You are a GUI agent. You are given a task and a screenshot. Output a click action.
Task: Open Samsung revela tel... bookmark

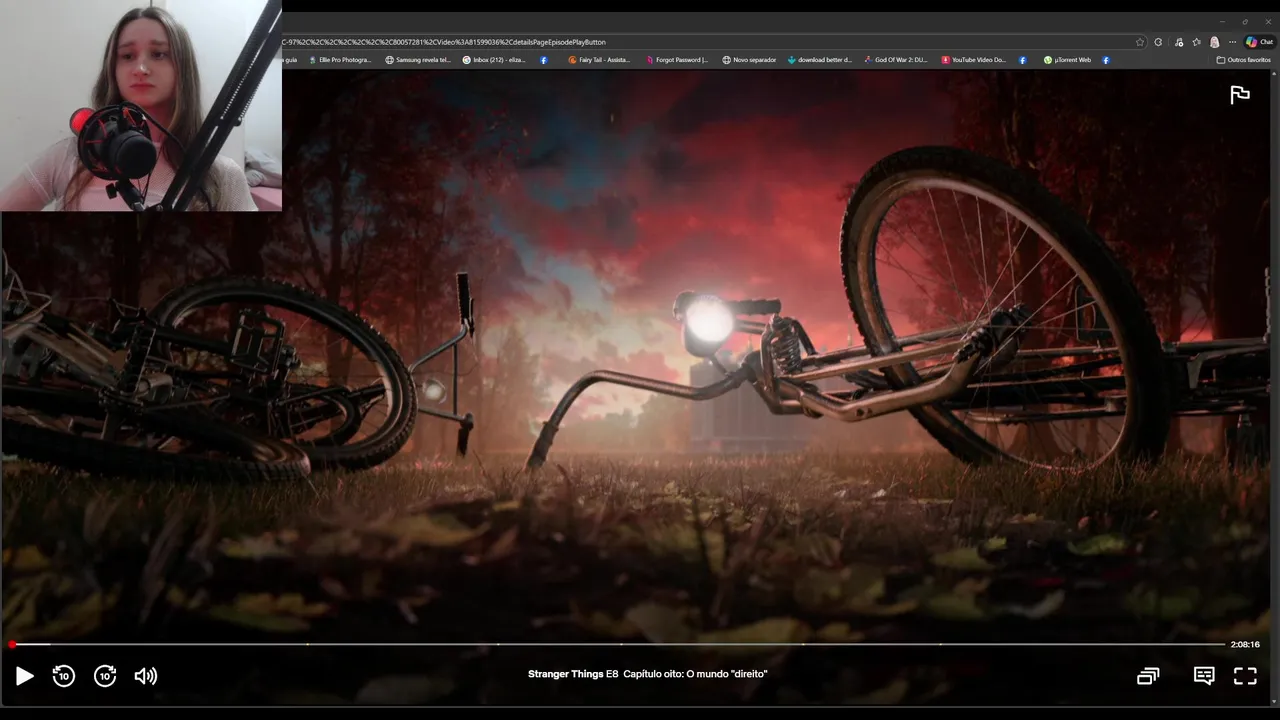tap(418, 60)
